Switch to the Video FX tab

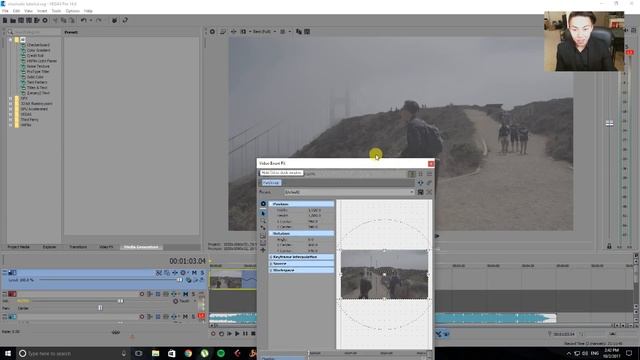106,247
